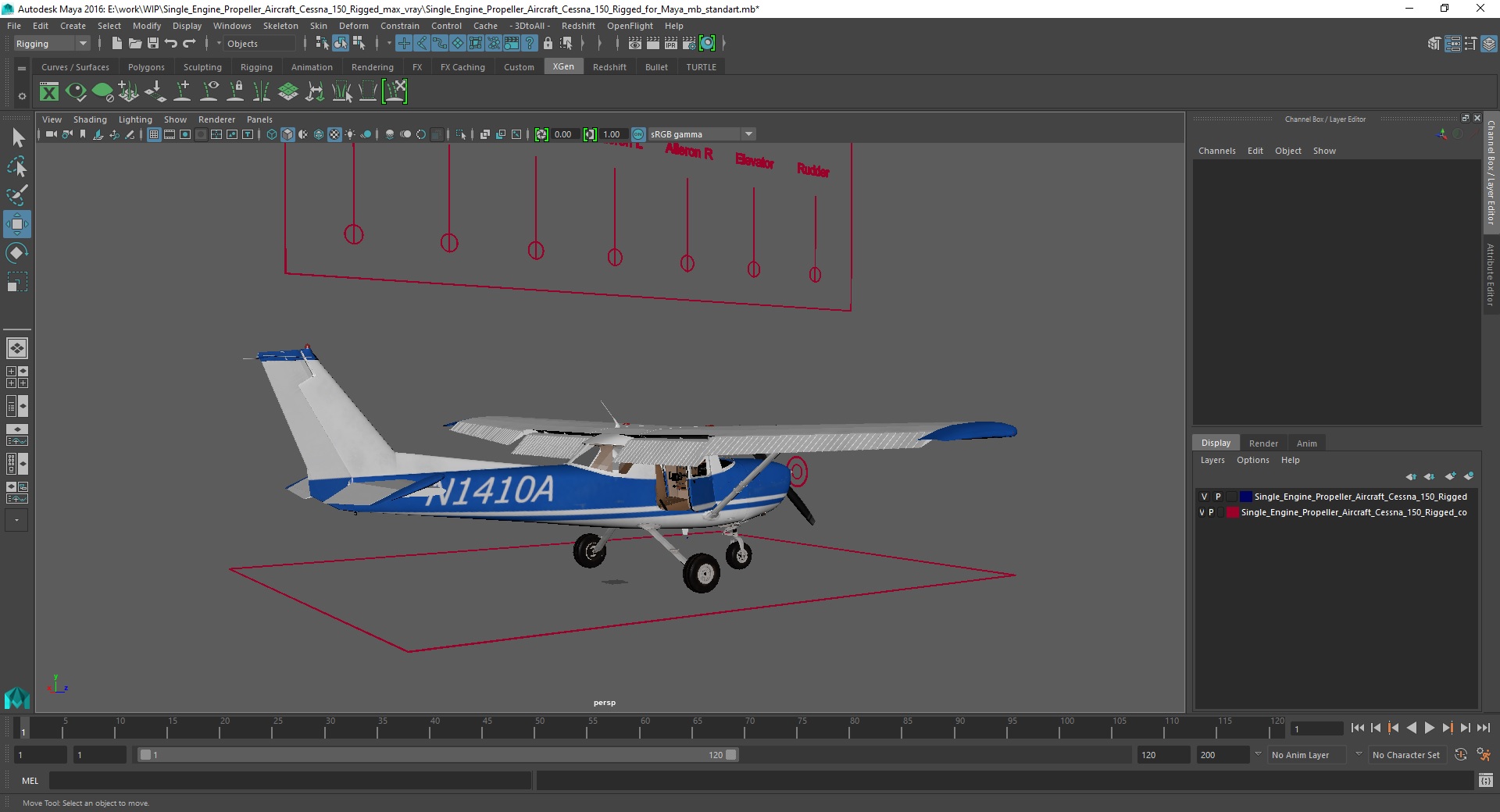
Task: Choose the Paint selection tool
Action: tap(17, 195)
